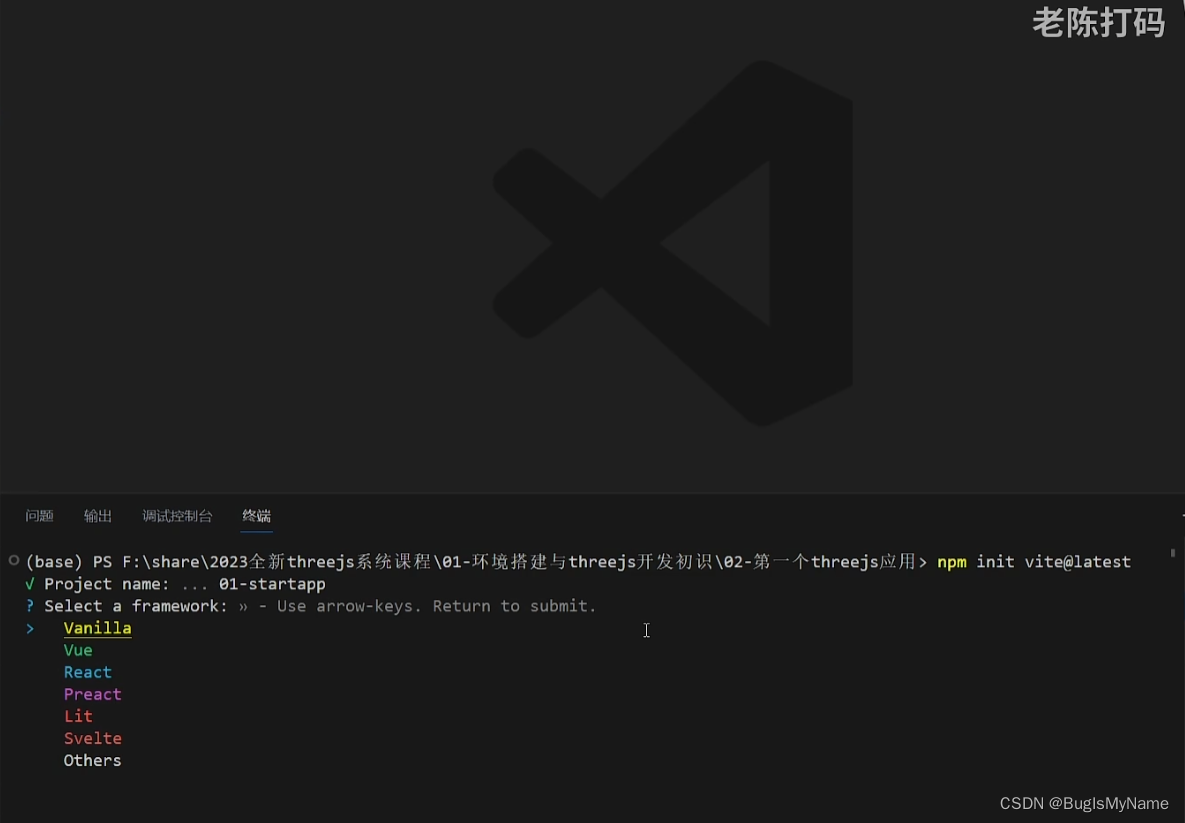Select the Svelte framework option

point(92,738)
